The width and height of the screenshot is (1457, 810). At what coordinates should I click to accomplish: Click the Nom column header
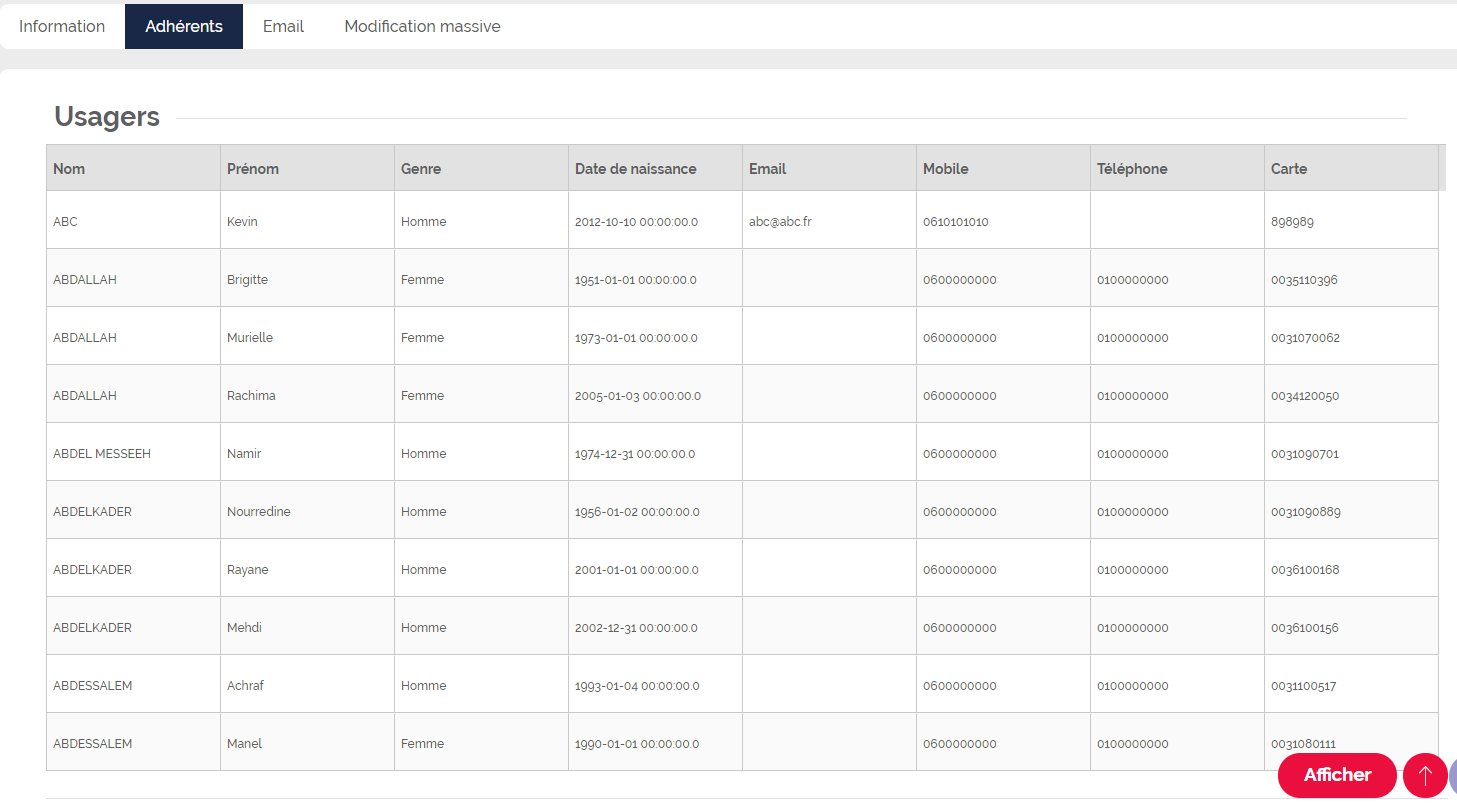(133, 168)
